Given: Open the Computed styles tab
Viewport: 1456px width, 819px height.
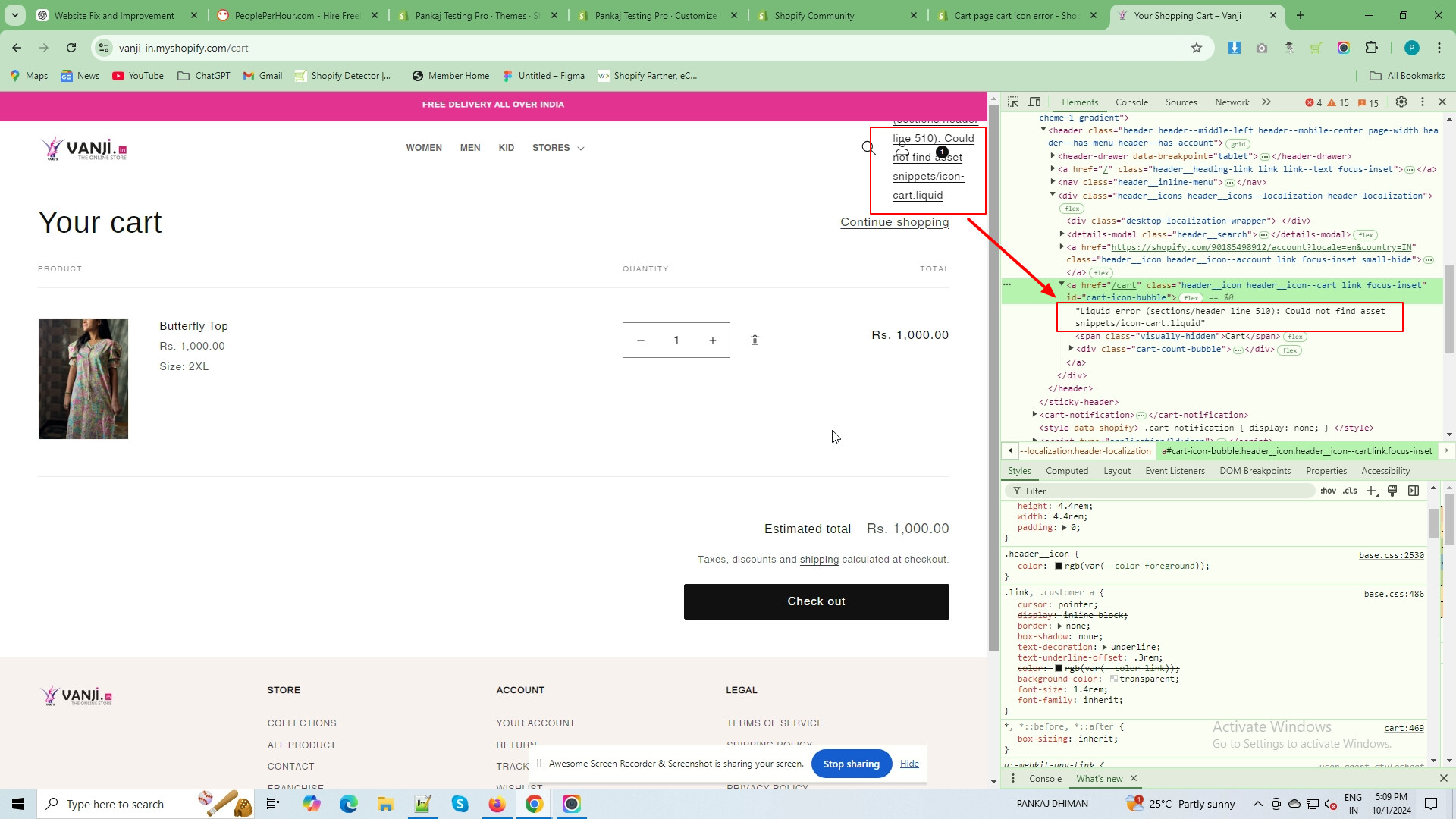Looking at the screenshot, I should pyautogui.click(x=1066, y=471).
